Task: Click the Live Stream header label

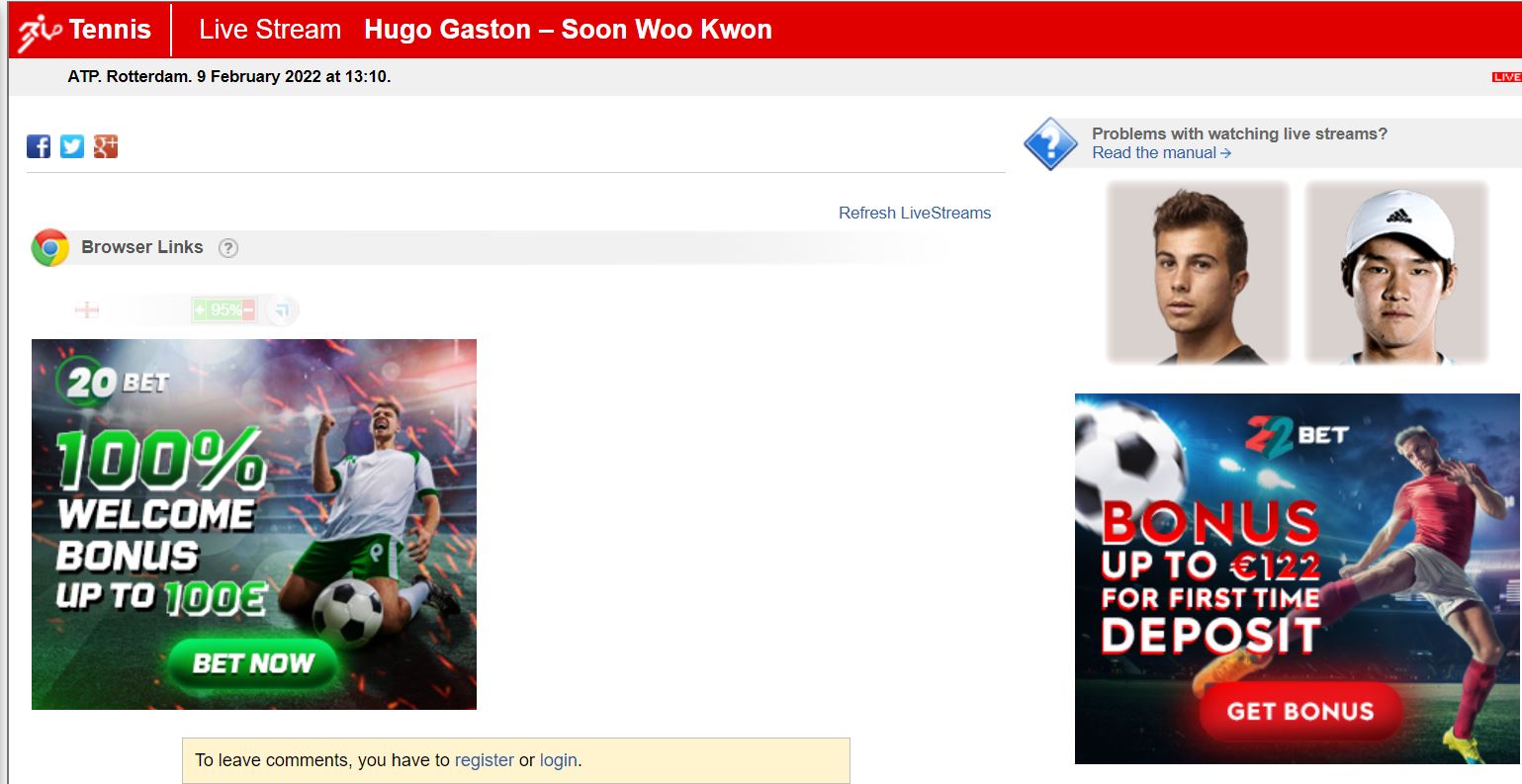Action: (270, 30)
